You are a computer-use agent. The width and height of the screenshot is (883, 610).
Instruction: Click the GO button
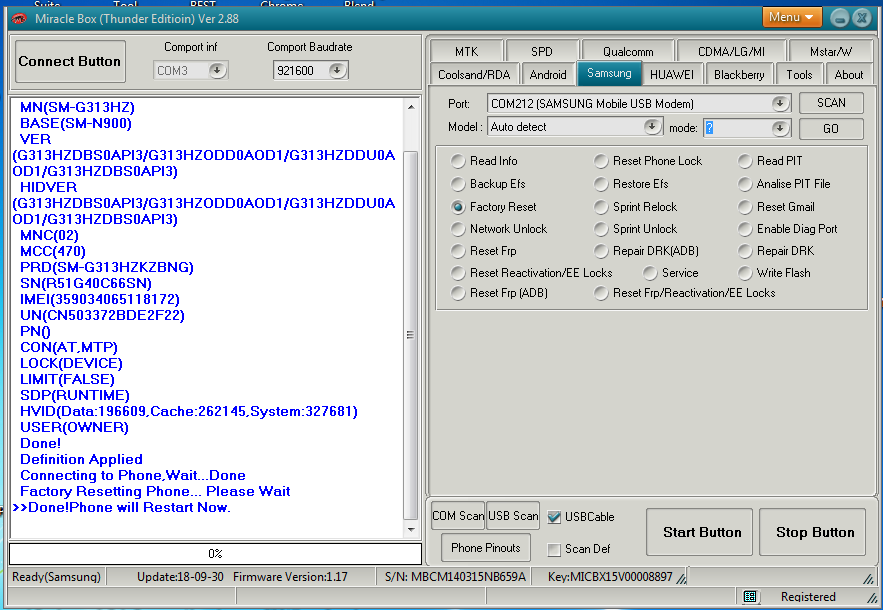point(831,128)
